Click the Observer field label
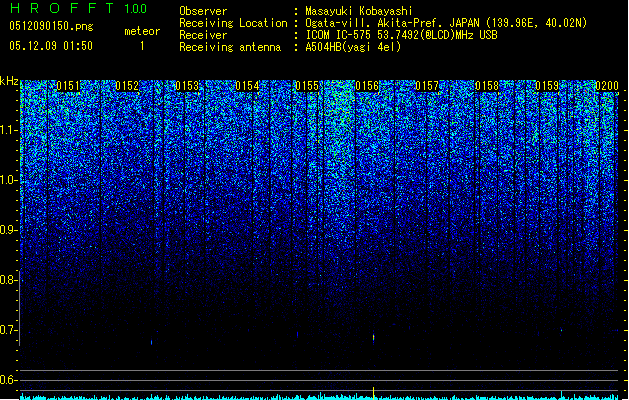The image size is (629, 400). tap(203, 11)
